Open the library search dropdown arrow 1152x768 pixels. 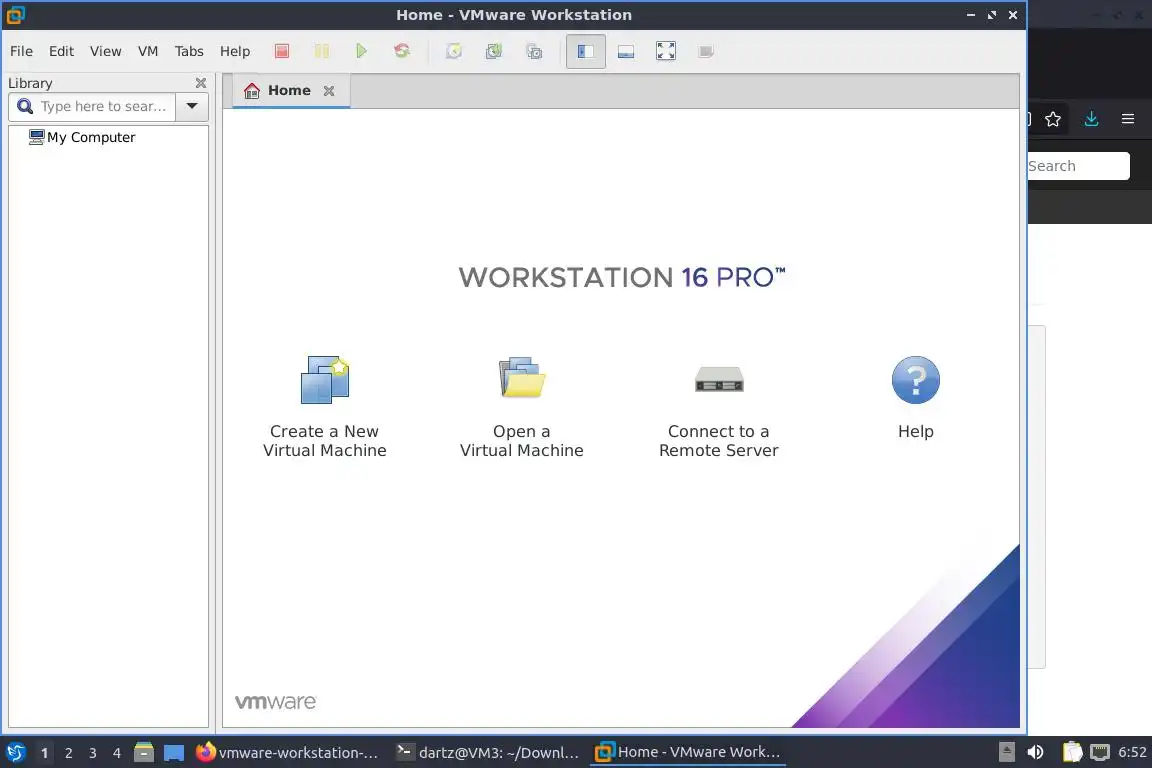192,107
